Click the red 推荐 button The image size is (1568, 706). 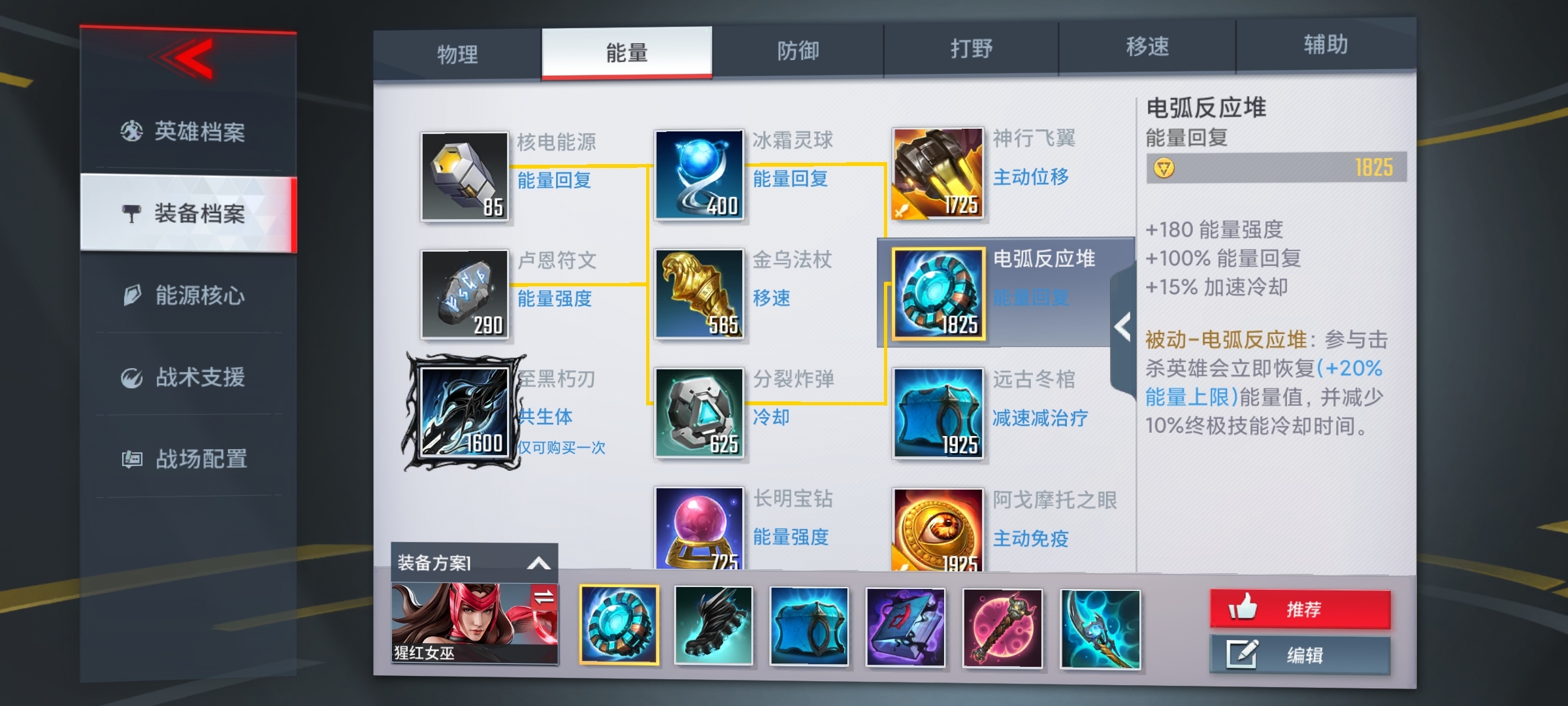pyautogui.click(x=1300, y=609)
